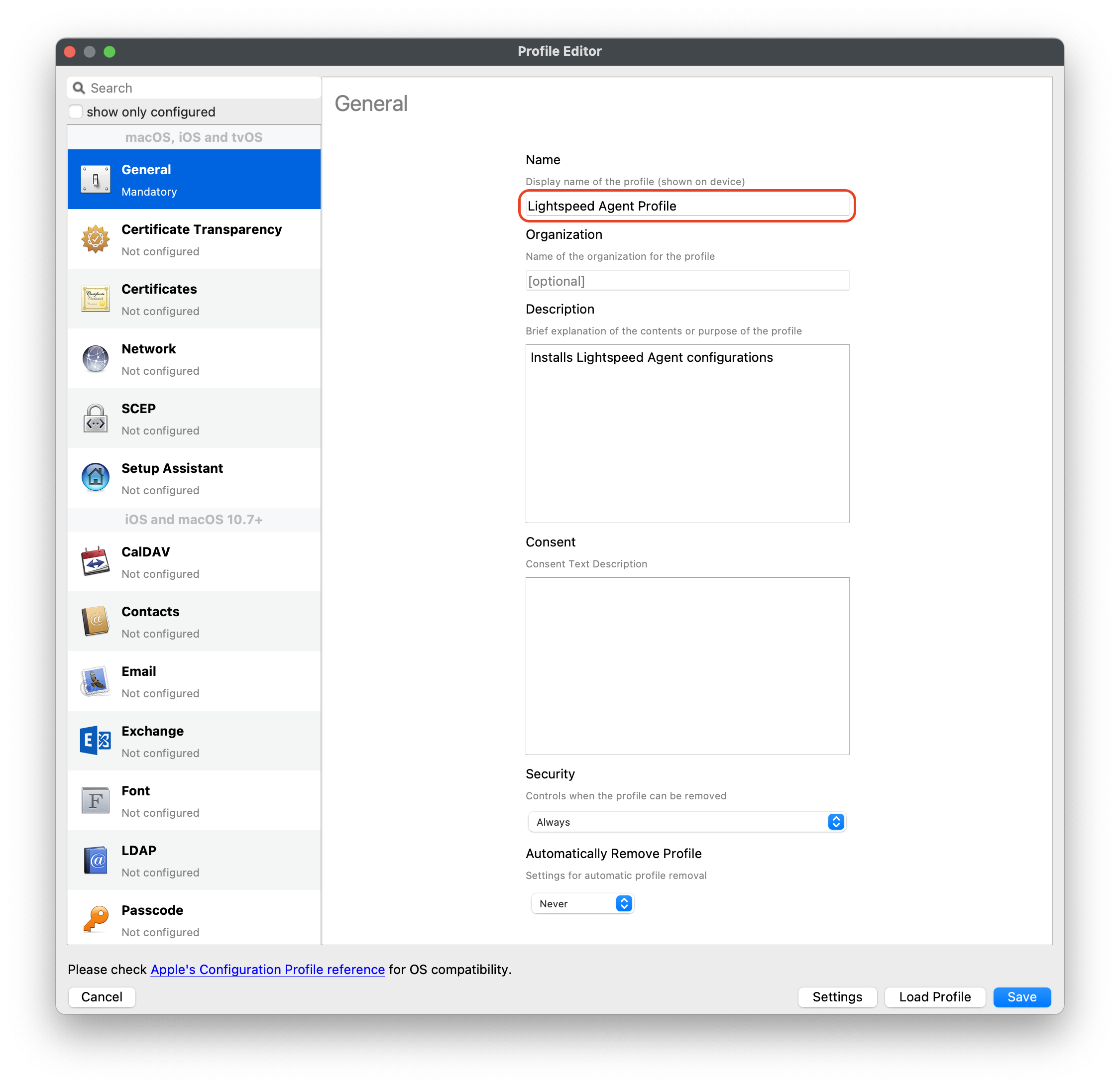Open the Passcode payload row

pos(194,918)
